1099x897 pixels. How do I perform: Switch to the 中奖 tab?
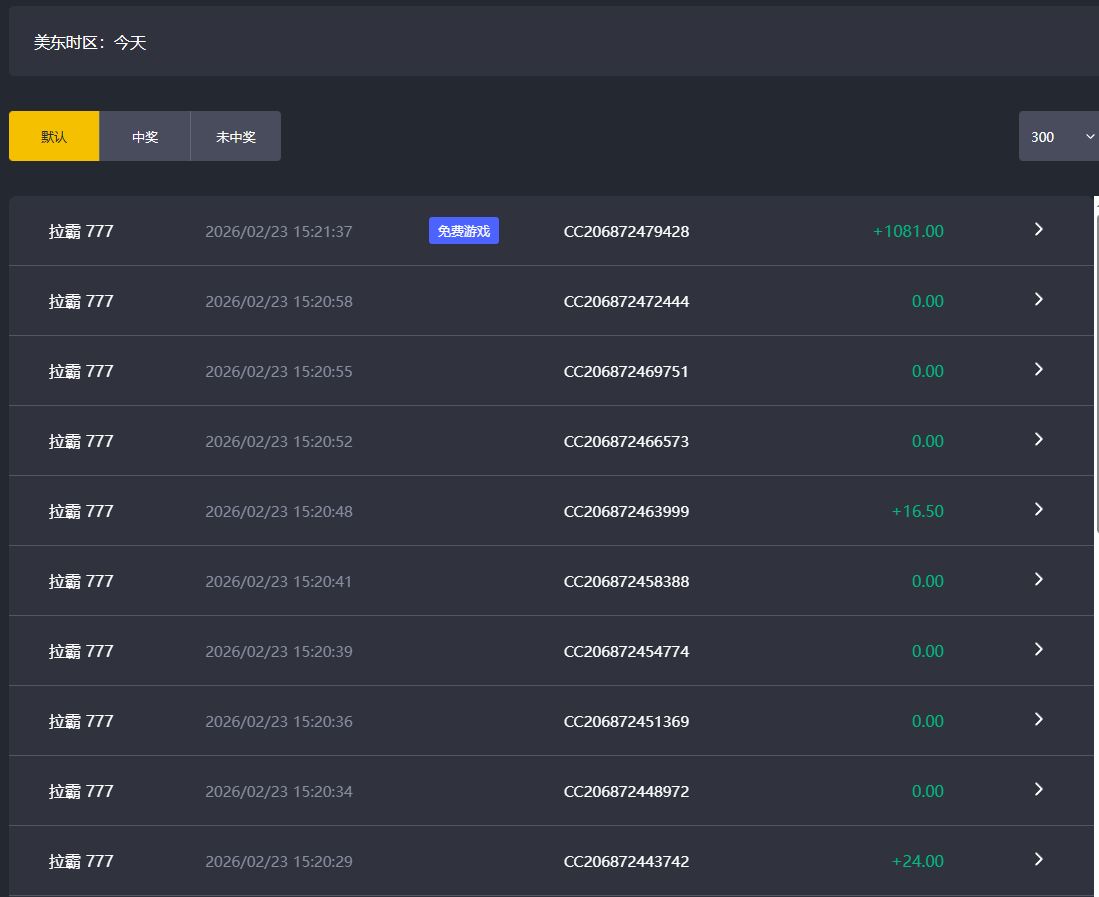(x=145, y=136)
